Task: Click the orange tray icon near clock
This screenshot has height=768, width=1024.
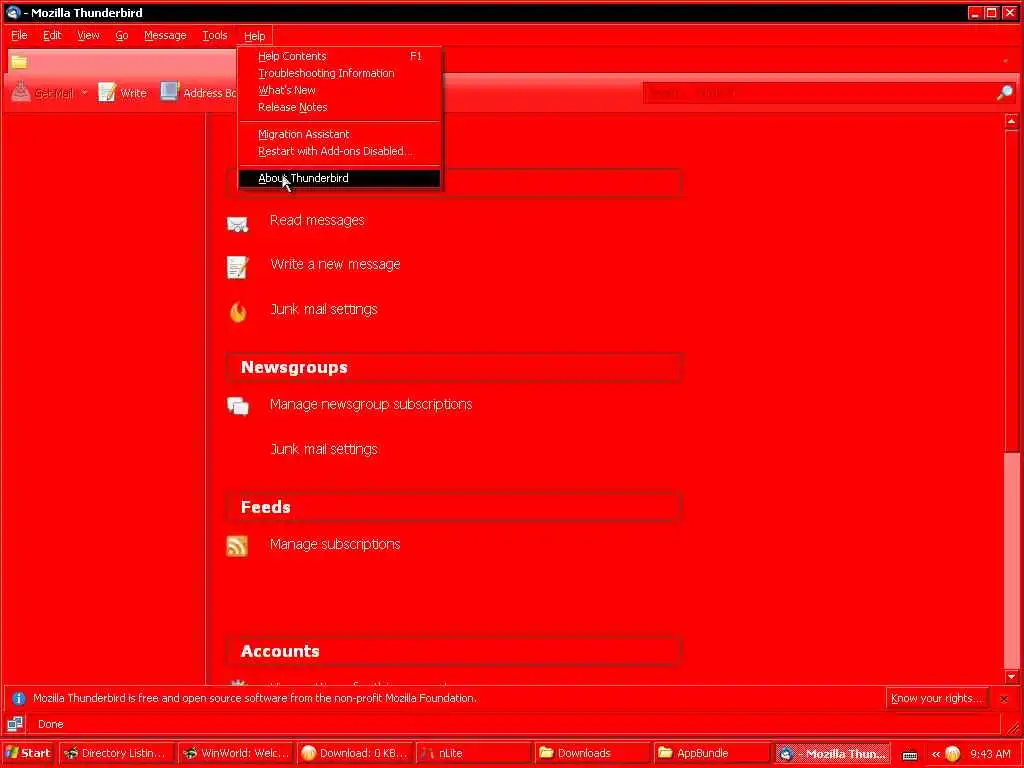Action: 953,754
